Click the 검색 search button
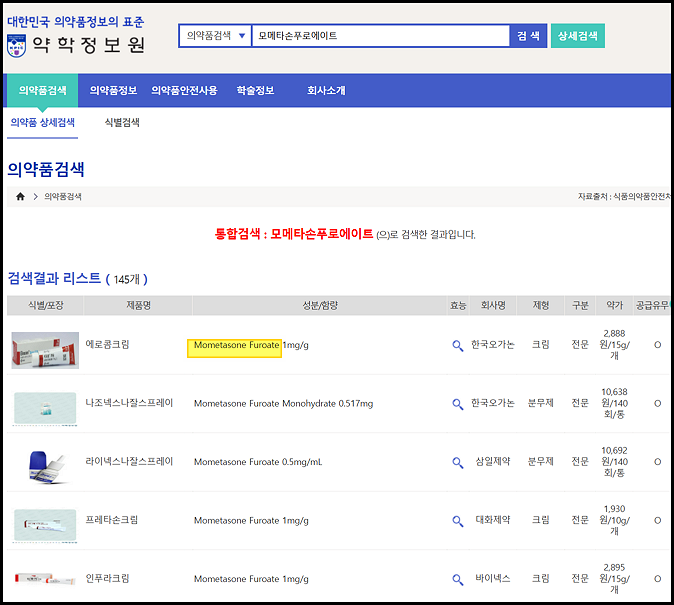Screen dimensions: 674x605 528,36
